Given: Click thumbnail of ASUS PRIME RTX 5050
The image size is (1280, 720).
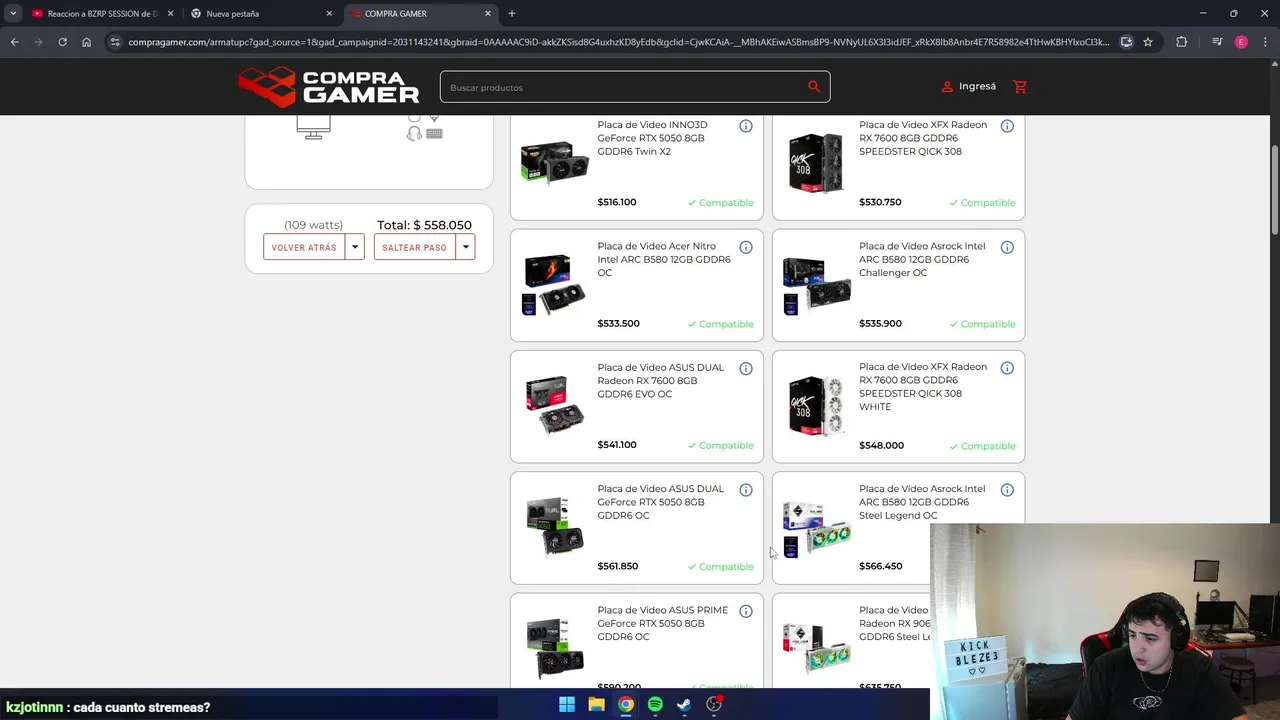Looking at the screenshot, I should coord(554,647).
